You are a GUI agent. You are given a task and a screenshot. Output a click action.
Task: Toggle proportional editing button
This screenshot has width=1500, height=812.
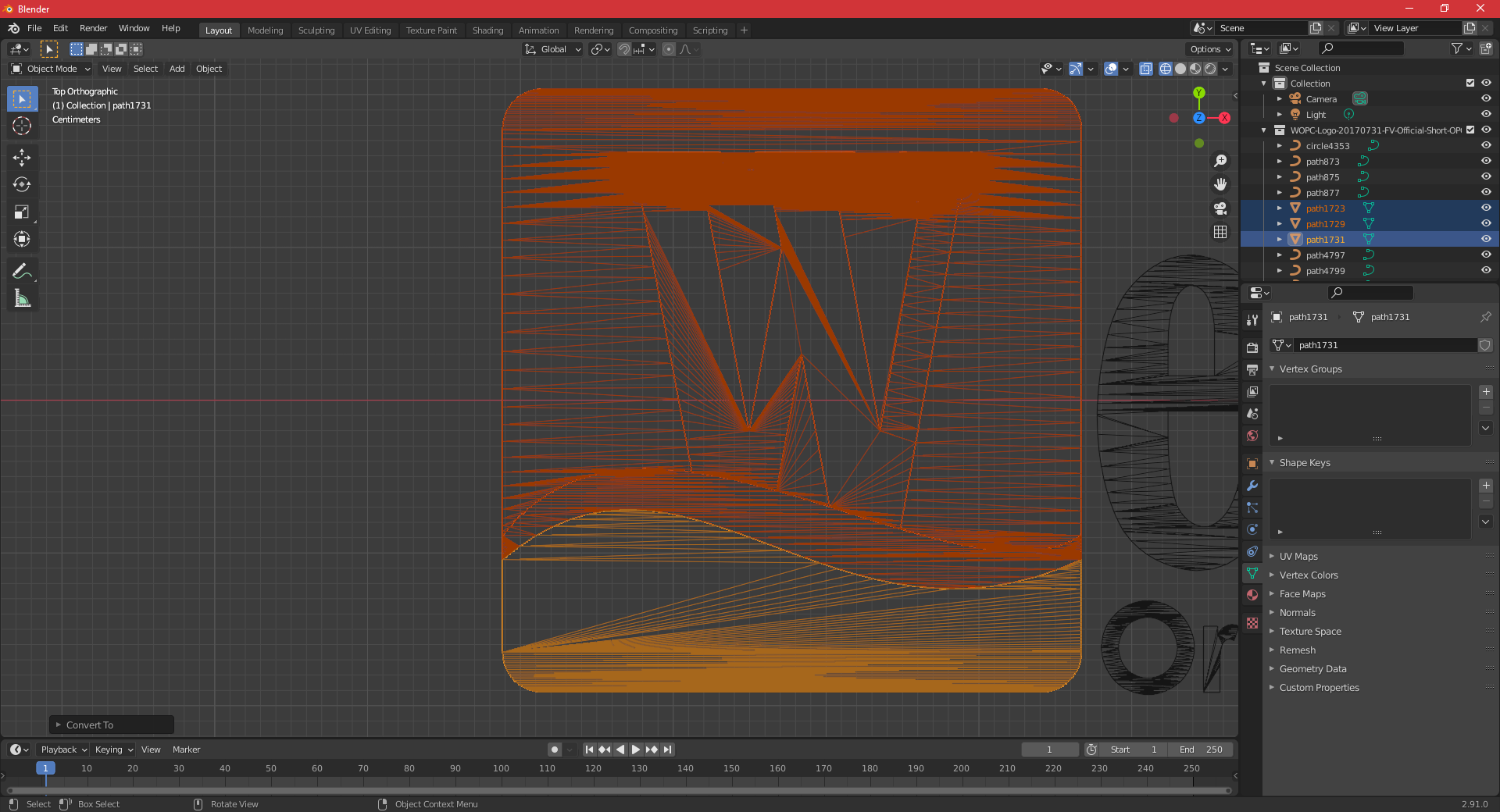point(669,49)
